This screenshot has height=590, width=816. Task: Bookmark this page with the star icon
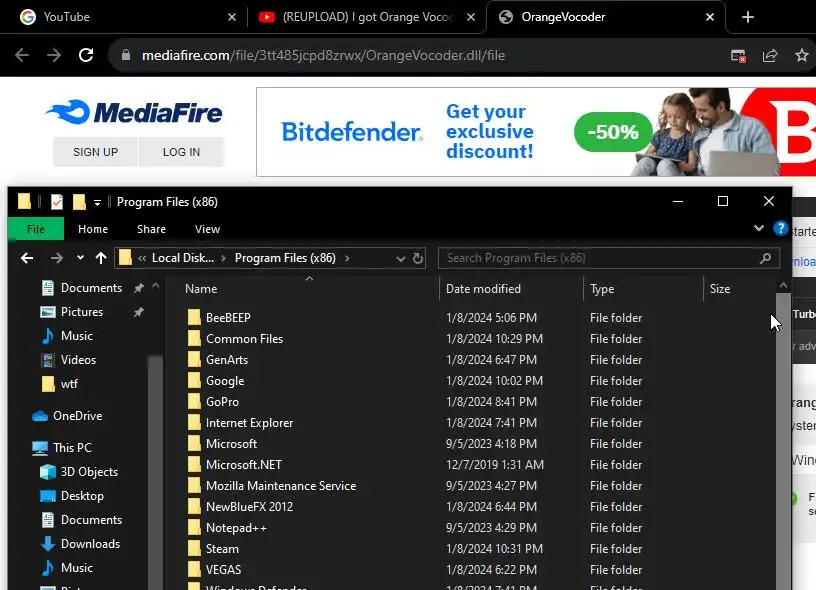(802, 55)
